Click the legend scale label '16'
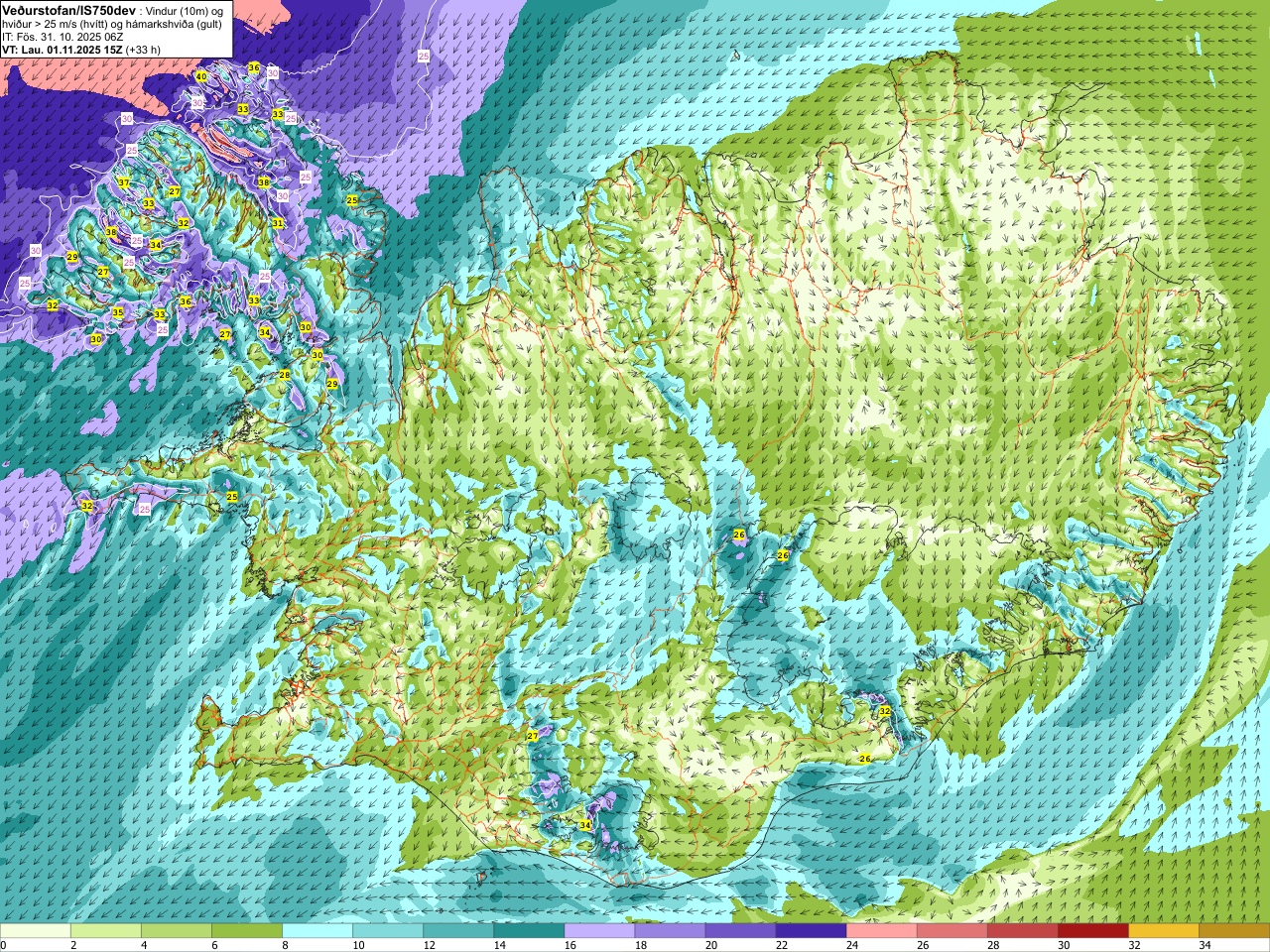The height and width of the screenshot is (952, 1270). click(x=570, y=945)
